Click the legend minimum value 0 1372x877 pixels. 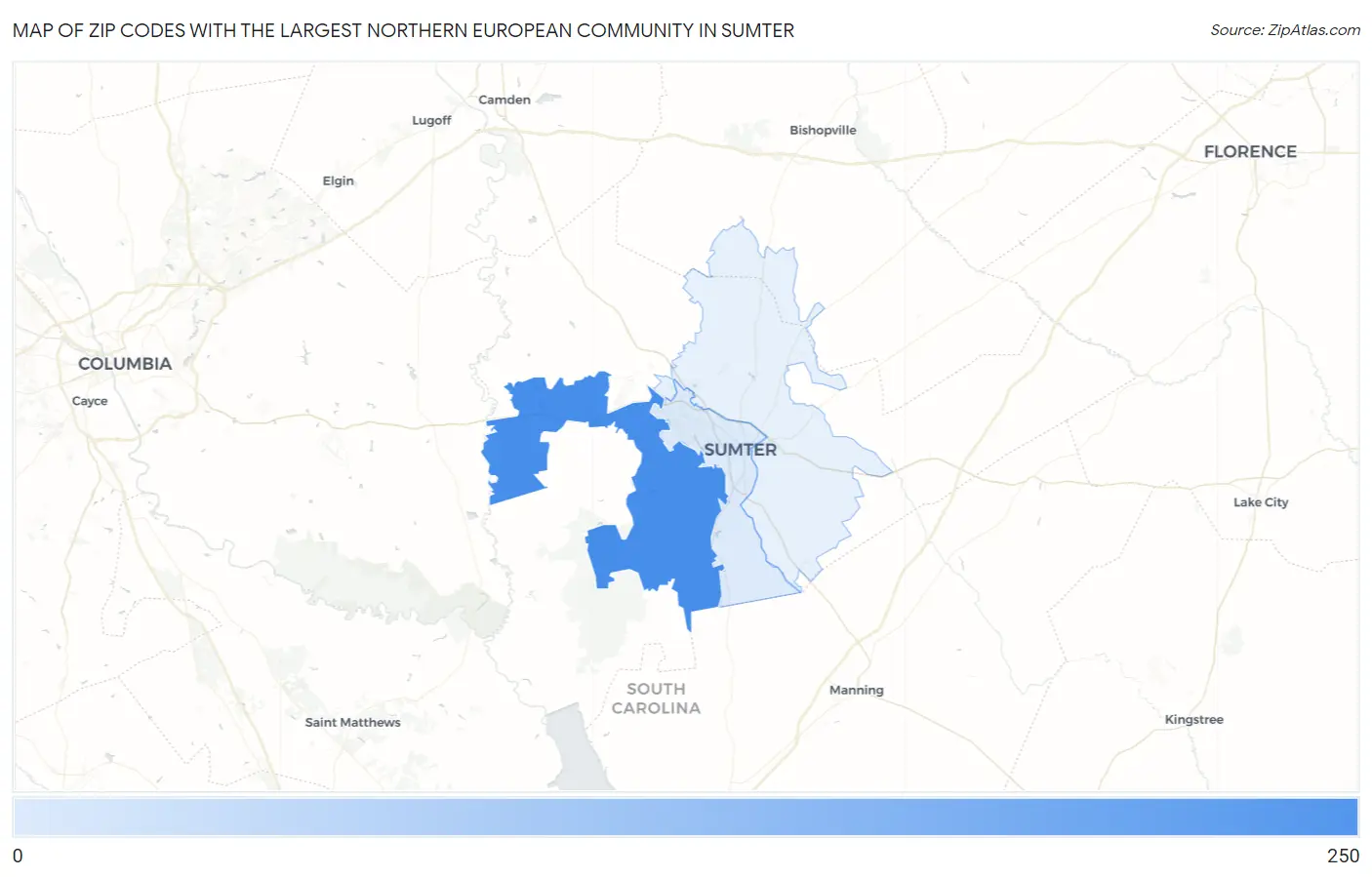pyautogui.click(x=18, y=856)
